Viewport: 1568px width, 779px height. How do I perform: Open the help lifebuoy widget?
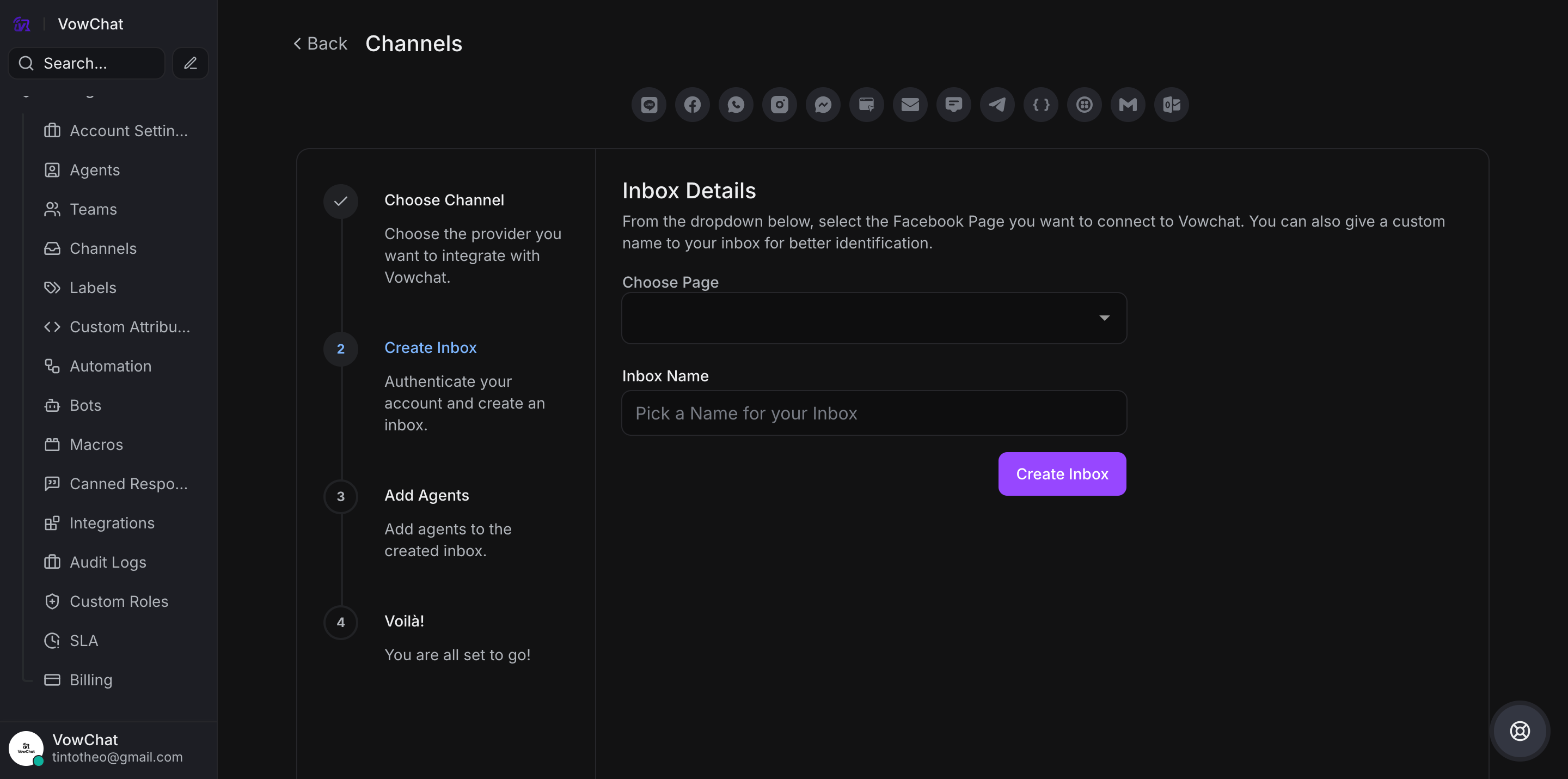[1520, 731]
